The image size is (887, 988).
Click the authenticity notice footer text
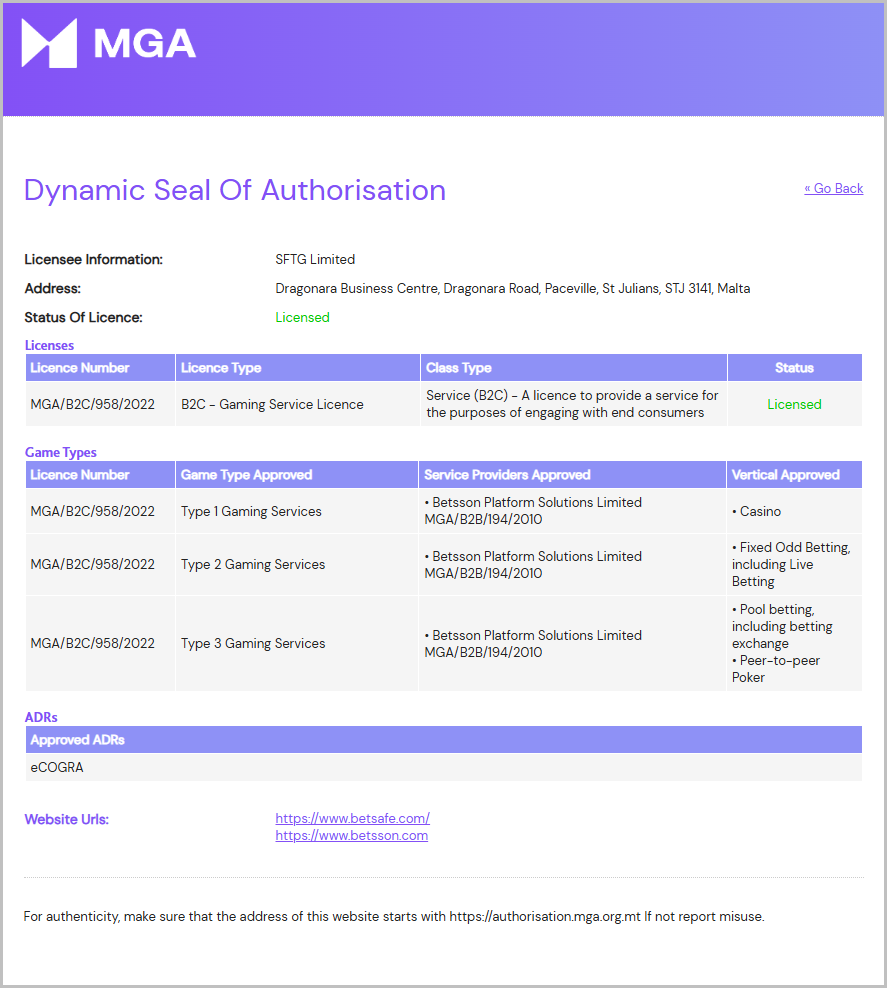[x=394, y=917]
